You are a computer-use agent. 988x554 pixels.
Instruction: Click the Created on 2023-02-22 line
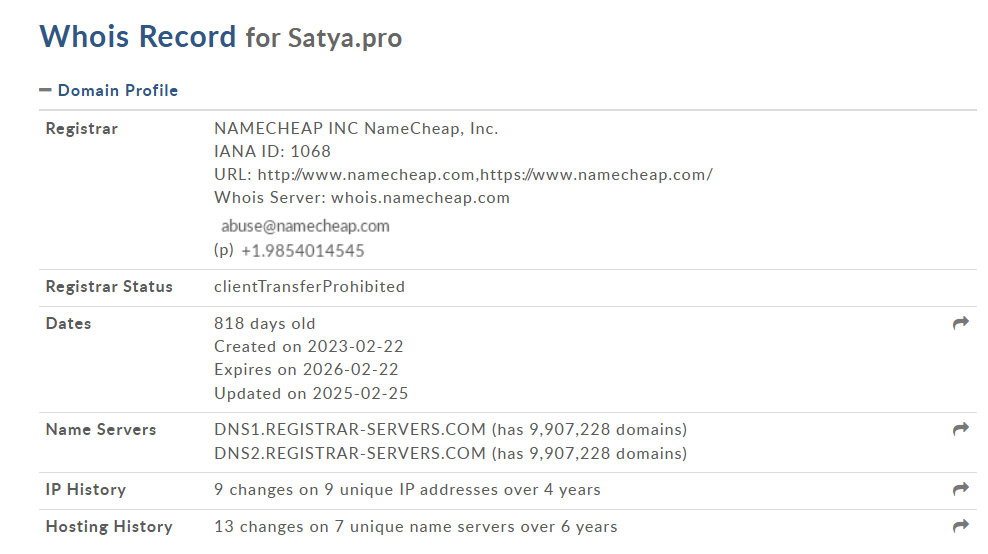[309, 347]
